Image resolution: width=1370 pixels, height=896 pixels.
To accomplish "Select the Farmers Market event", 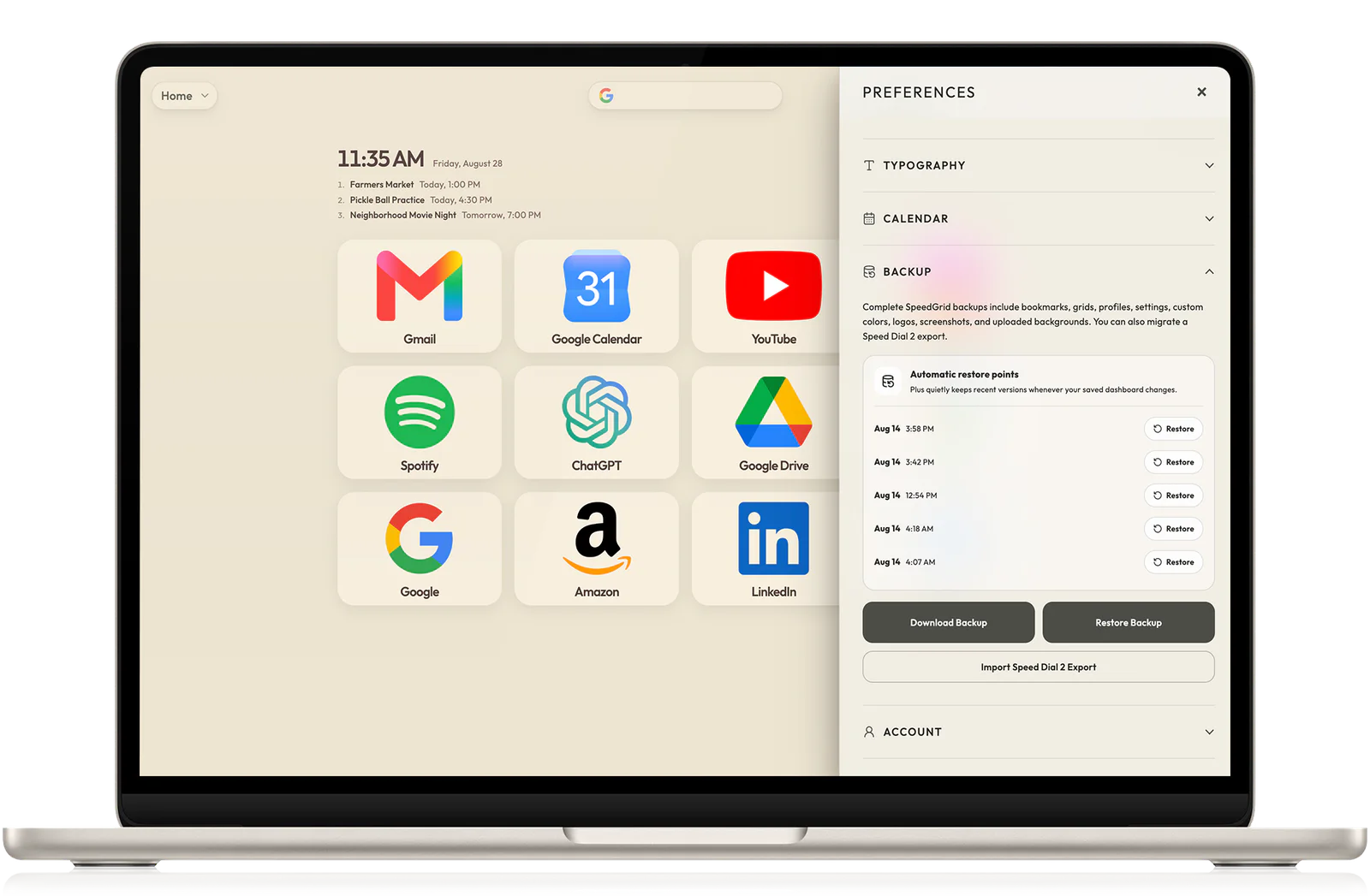I will [x=415, y=185].
